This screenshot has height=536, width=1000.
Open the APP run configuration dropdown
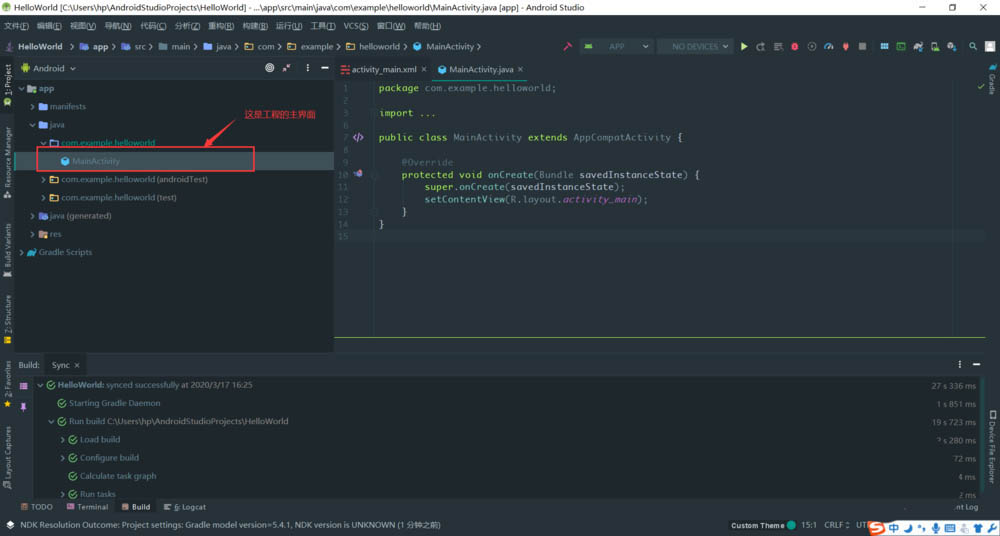[616, 47]
